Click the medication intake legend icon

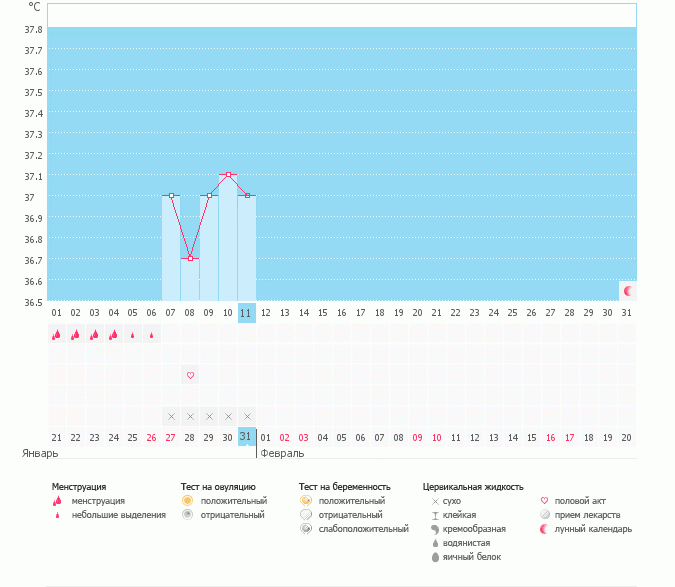click(x=544, y=515)
